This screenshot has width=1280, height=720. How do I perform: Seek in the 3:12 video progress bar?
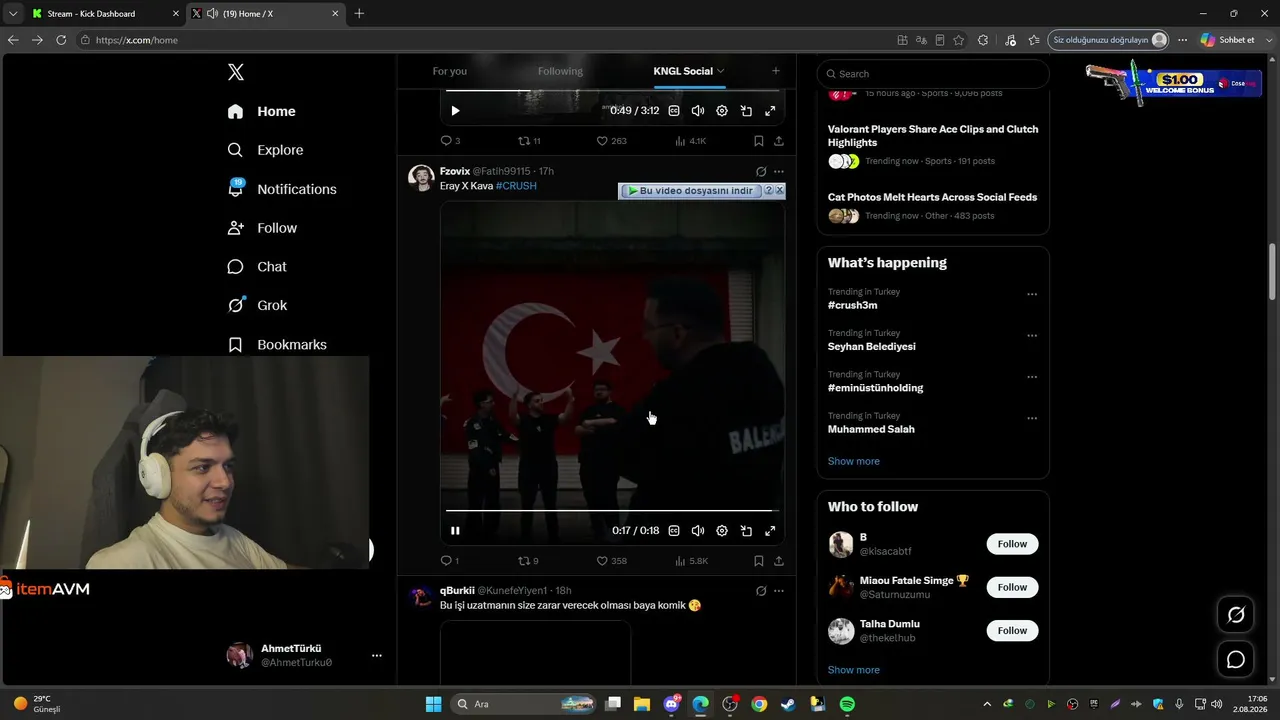pos(612,92)
